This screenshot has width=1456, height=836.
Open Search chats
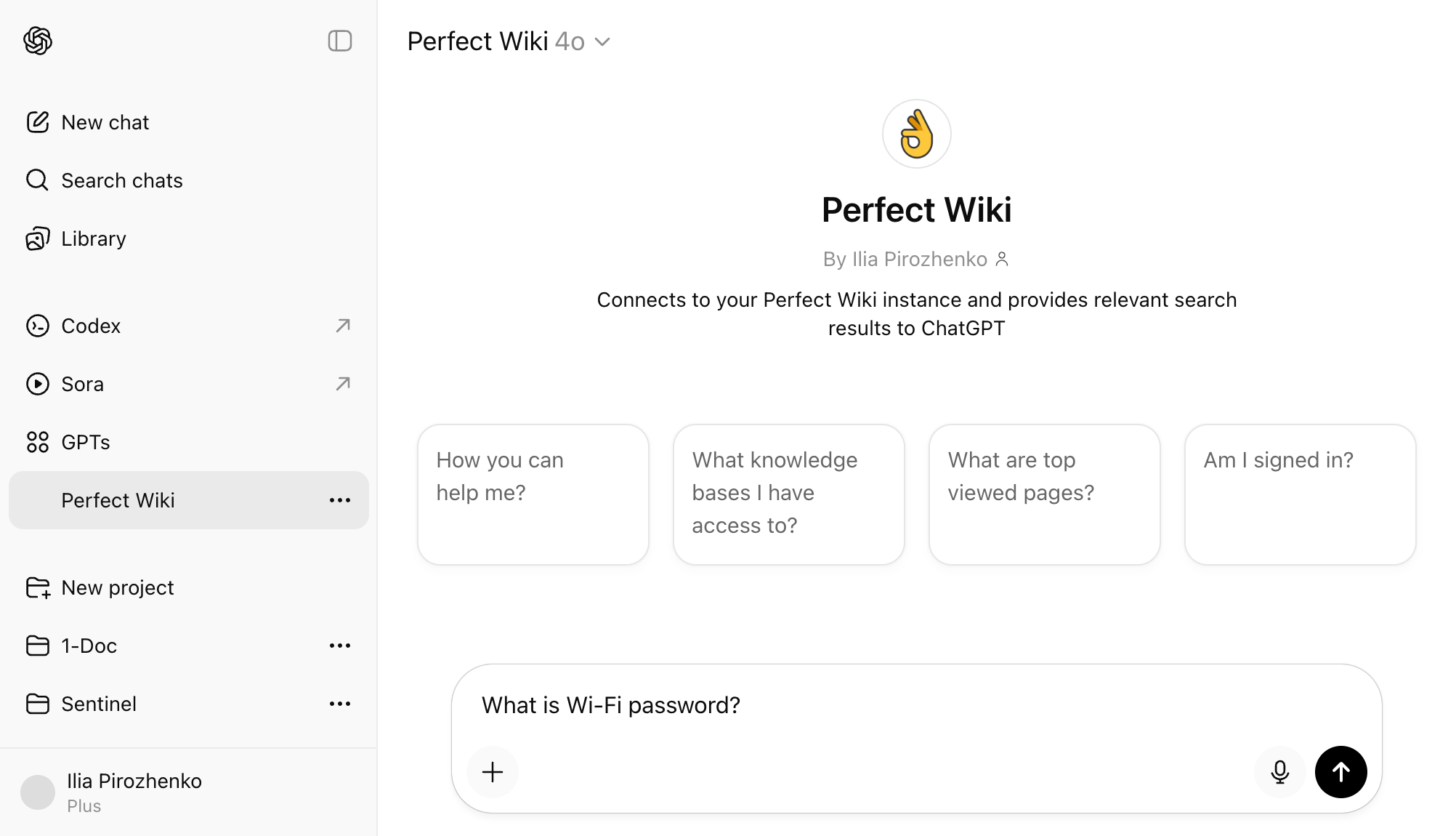(x=121, y=180)
